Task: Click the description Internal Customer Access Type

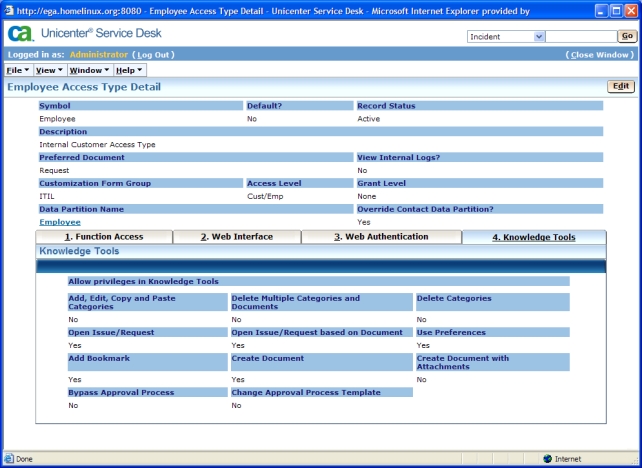Action: [x=97, y=145]
